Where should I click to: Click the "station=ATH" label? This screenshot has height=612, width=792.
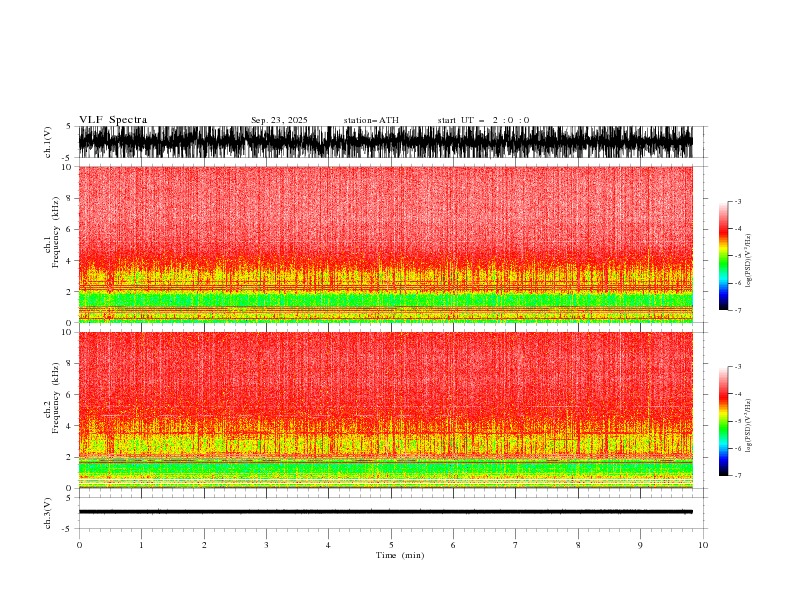[x=371, y=120]
